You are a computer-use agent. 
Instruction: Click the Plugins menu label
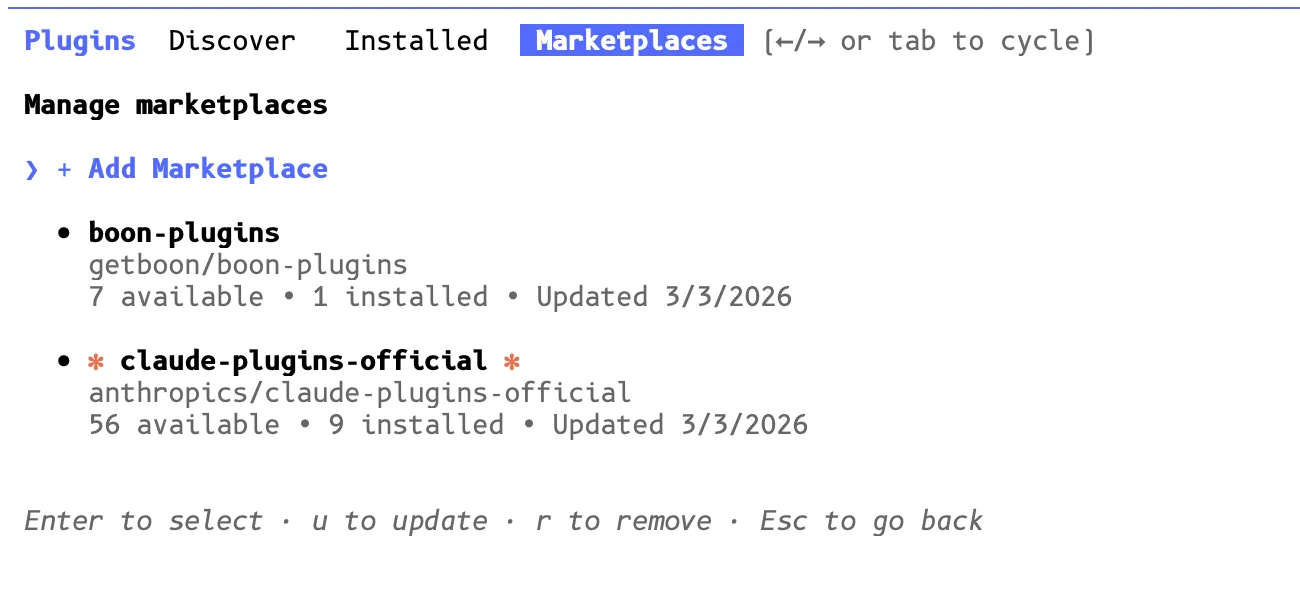point(79,40)
